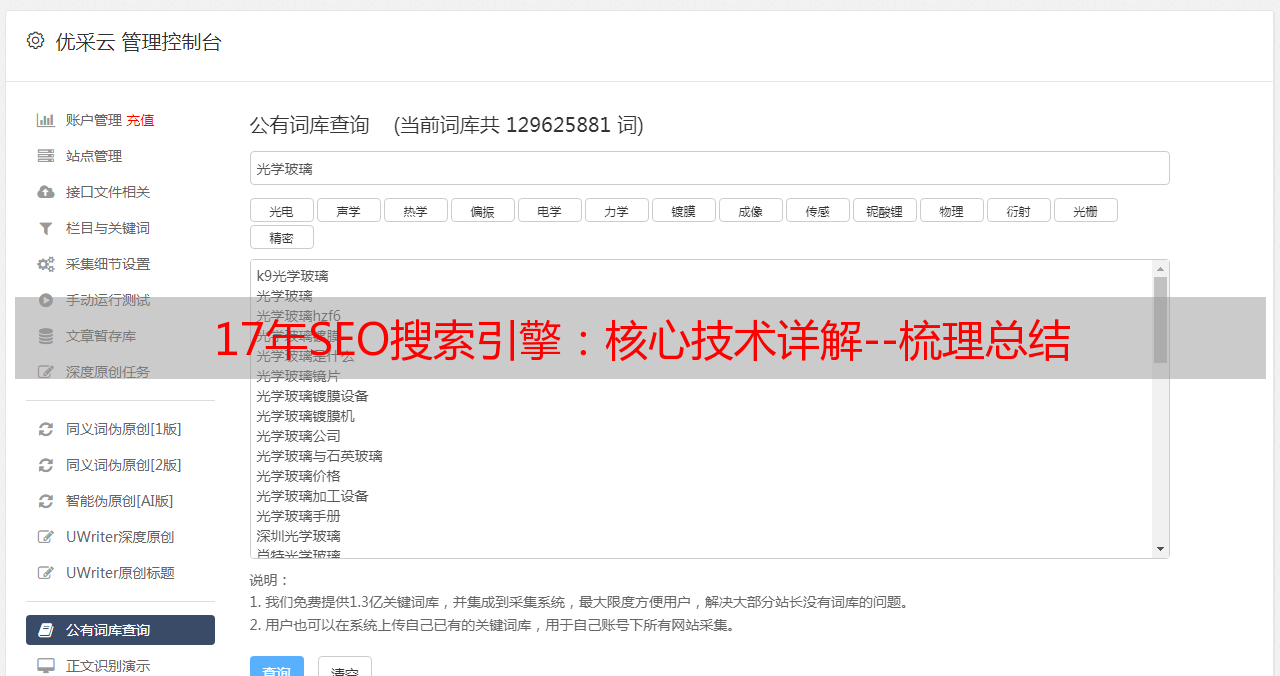This screenshot has width=1280, height=676.
Task: Click the edit icon for UWriter深度原创
Action: [46, 537]
